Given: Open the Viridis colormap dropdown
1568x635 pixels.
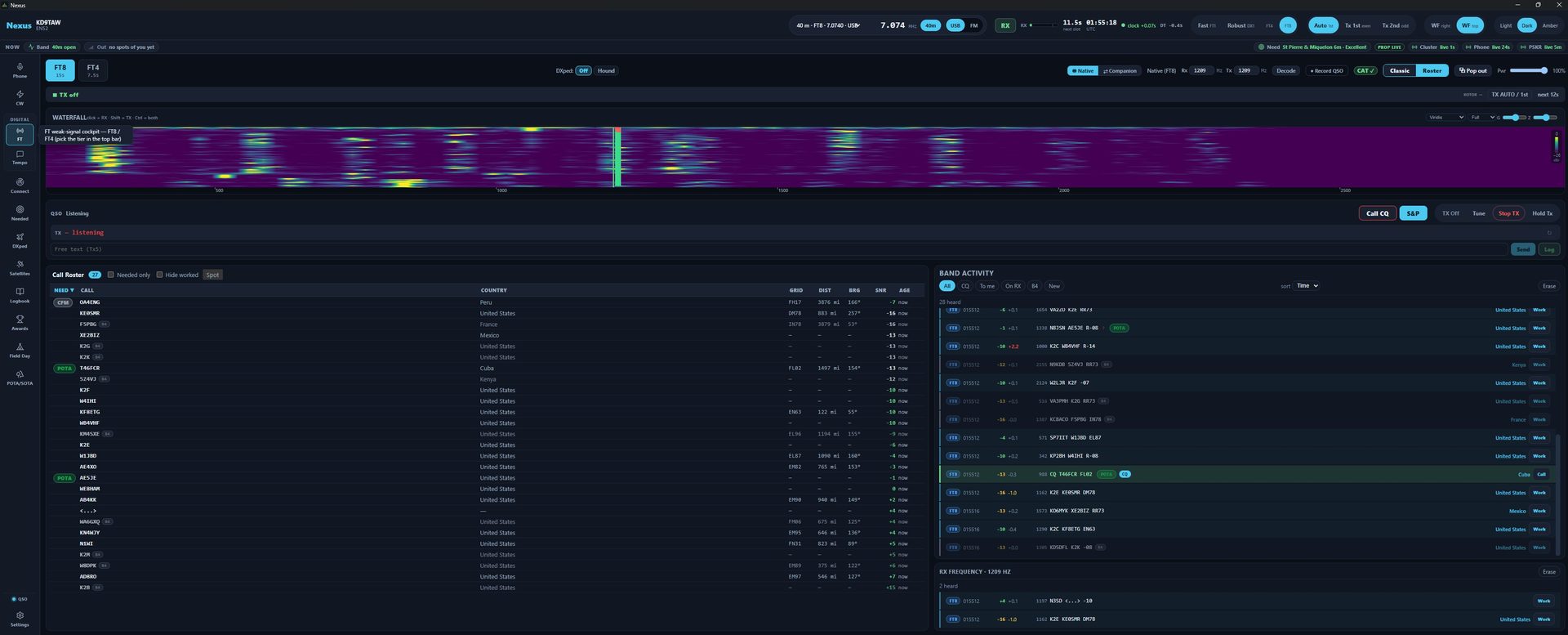Looking at the screenshot, I should [x=1445, y=118].
